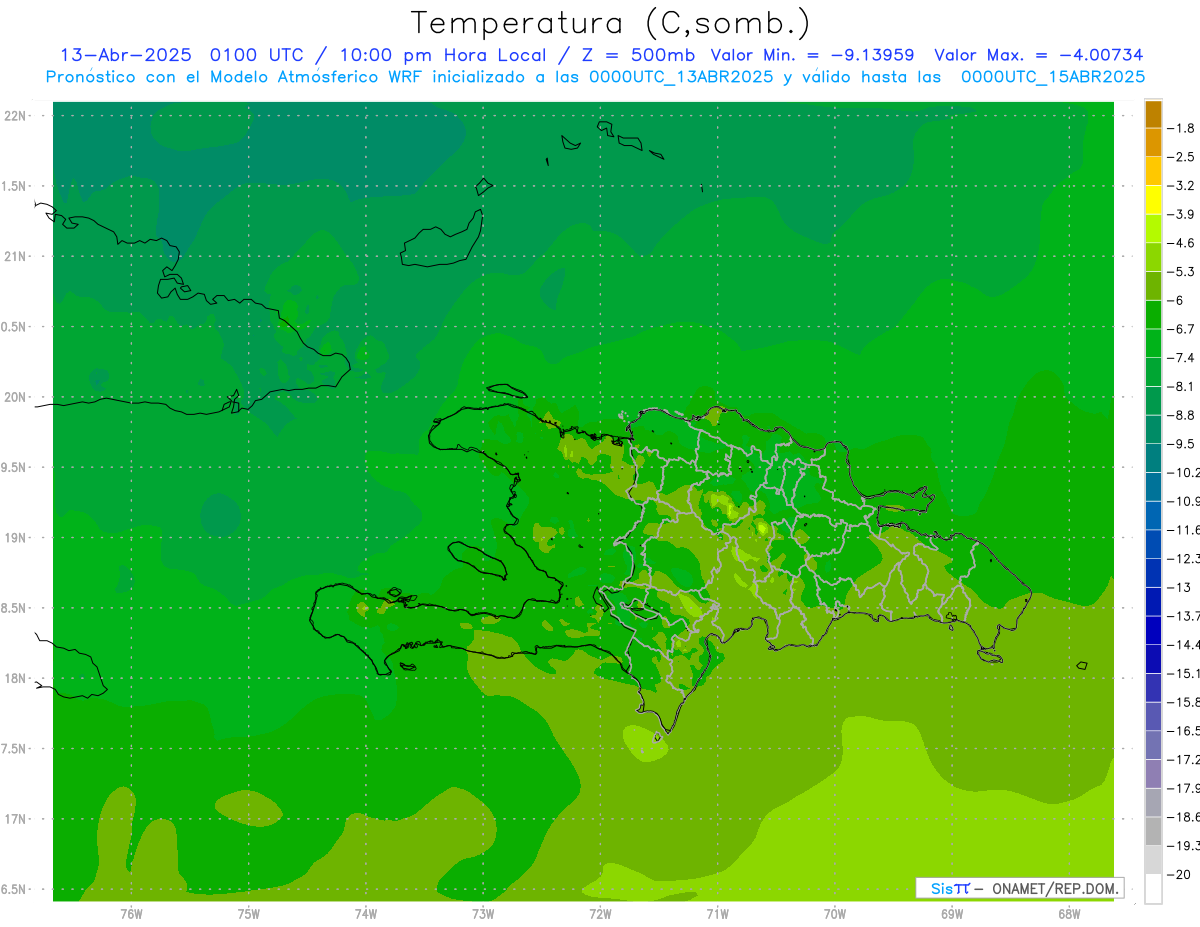The image size is (1200, 927).
Task: Click the "20N" latitude axis label
Action: click(x=15, y=397)
